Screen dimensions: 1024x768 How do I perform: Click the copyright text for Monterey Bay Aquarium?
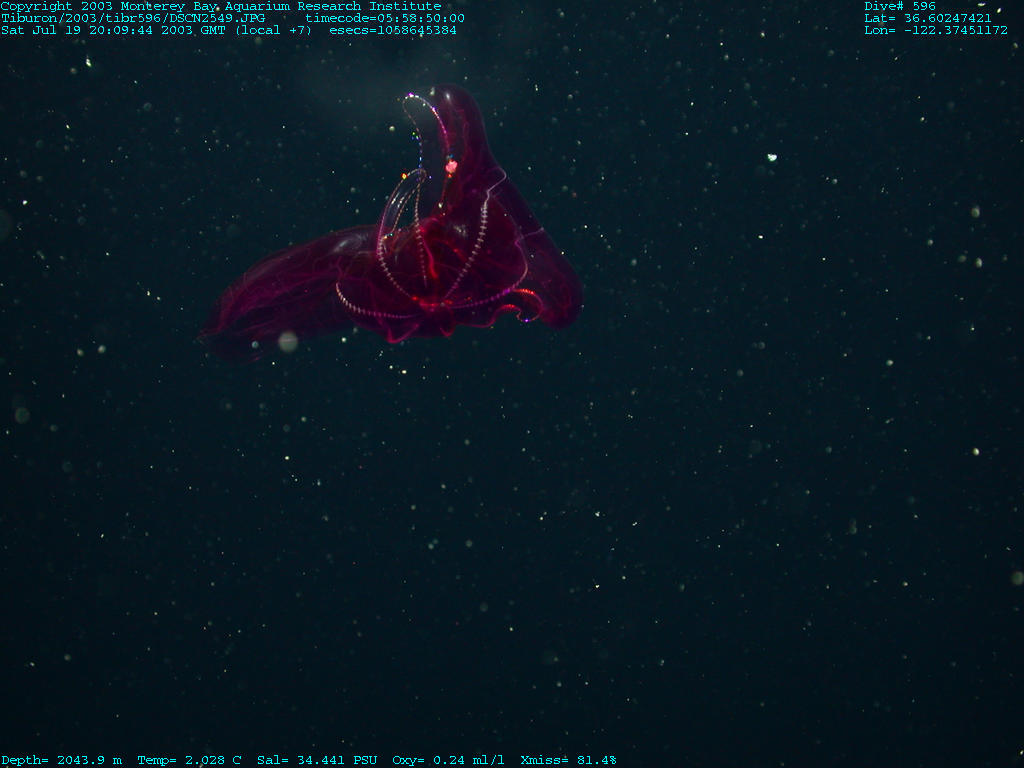(220, 6)
